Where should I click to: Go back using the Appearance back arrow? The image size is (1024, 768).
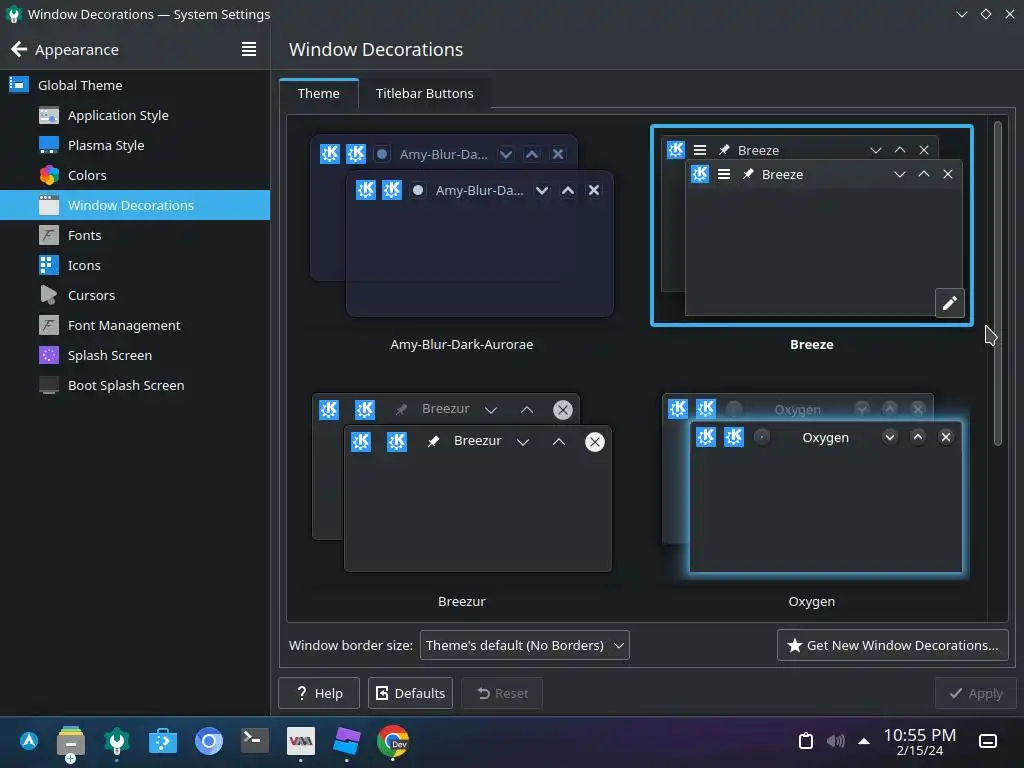(19, 50)
